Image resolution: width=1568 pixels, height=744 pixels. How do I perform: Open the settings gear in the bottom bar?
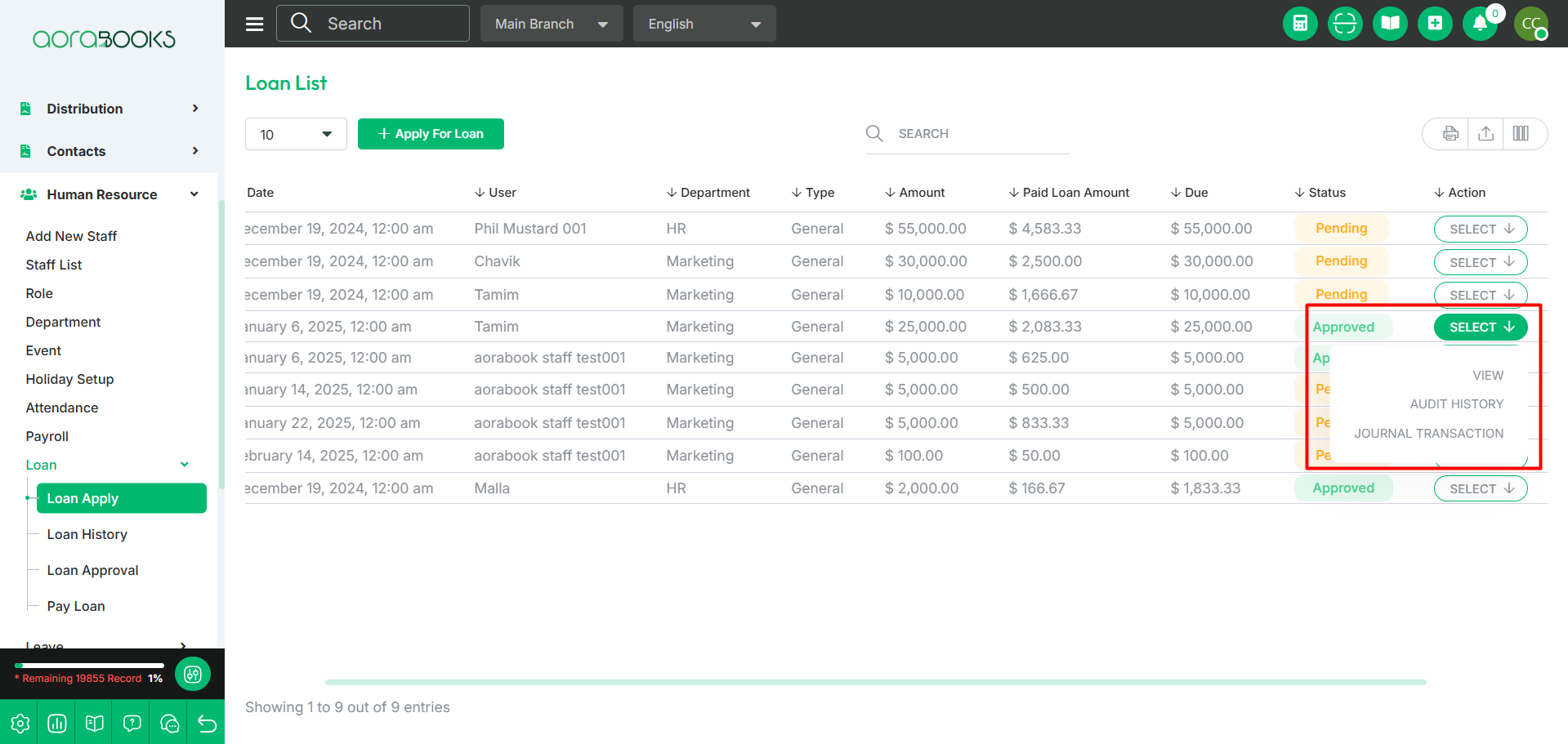click(x=20, y=723)
